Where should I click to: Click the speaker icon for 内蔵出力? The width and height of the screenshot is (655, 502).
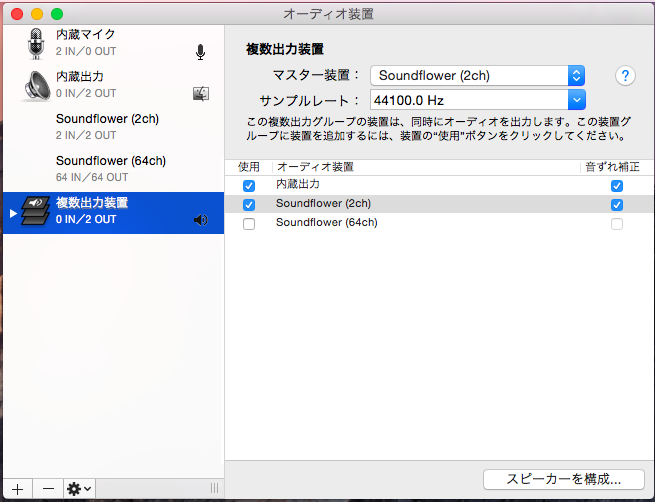(x=37, y=85)
